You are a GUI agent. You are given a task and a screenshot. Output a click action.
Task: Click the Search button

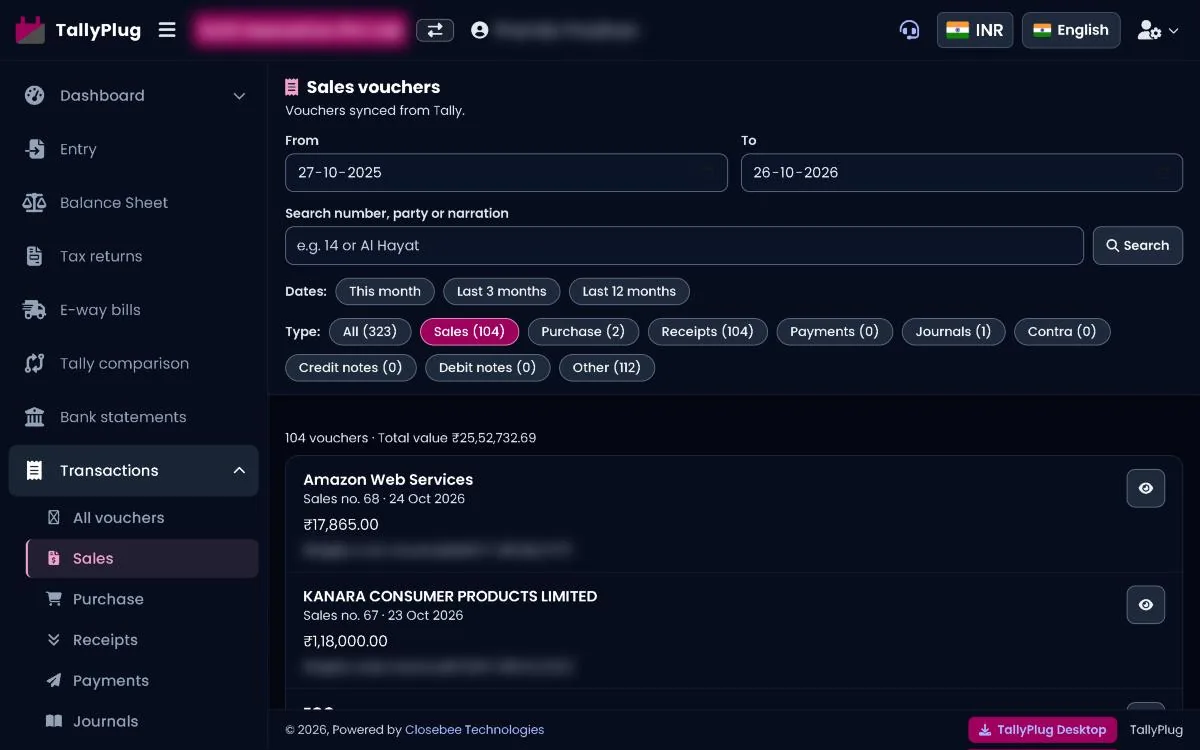[1137, 246]
